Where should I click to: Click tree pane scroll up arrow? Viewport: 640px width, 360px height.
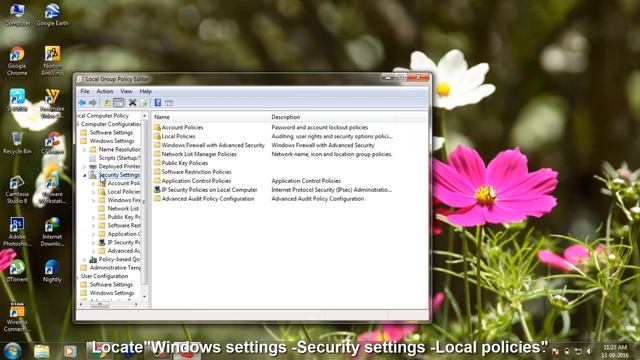(144, 116)
